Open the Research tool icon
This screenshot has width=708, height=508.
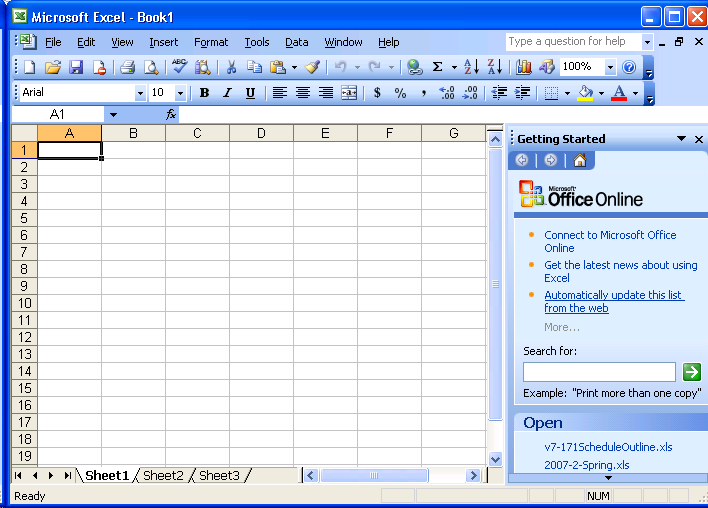[x=202, y=67]
